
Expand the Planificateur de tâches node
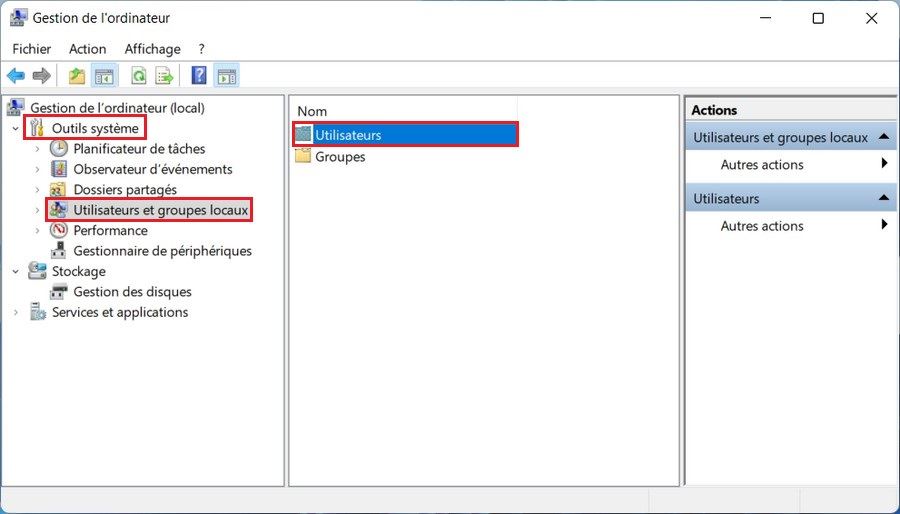tap(38, 149)
